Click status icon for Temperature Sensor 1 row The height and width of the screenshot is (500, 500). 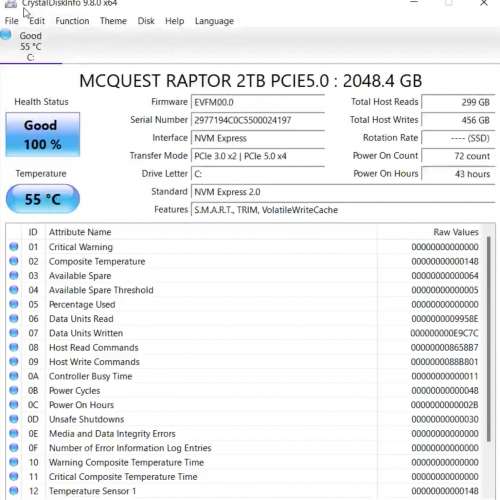pos(14,491)
